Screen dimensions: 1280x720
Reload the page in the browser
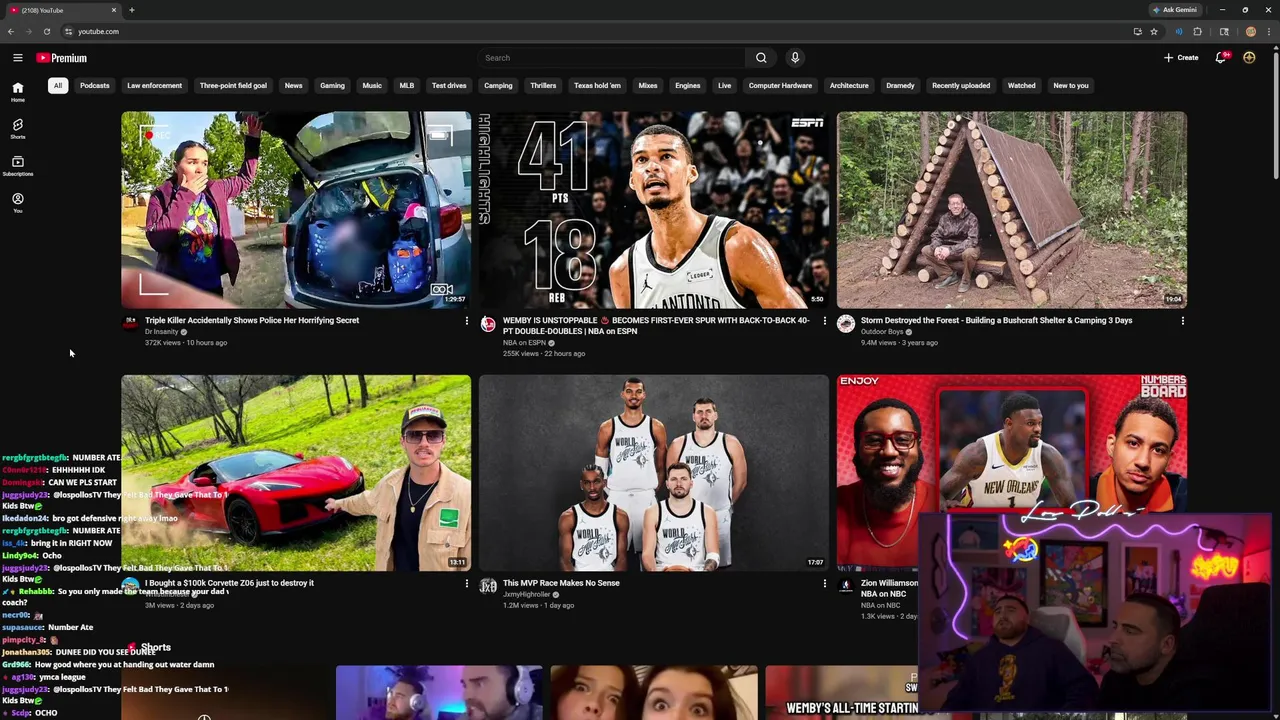(x=46, y=32)
